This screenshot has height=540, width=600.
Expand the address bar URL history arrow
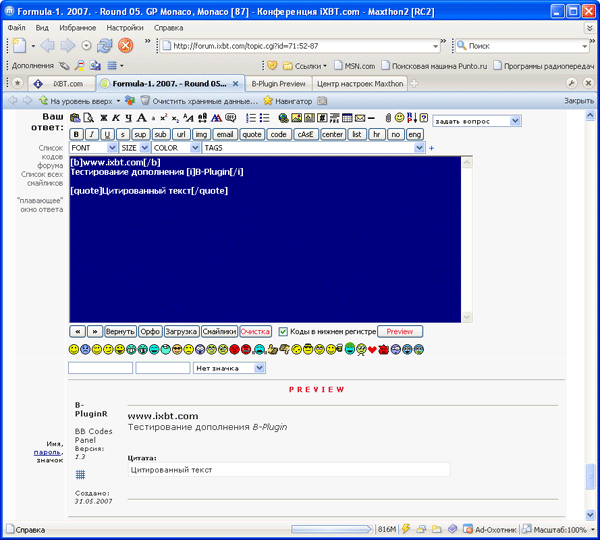click(x=435, y=46)
